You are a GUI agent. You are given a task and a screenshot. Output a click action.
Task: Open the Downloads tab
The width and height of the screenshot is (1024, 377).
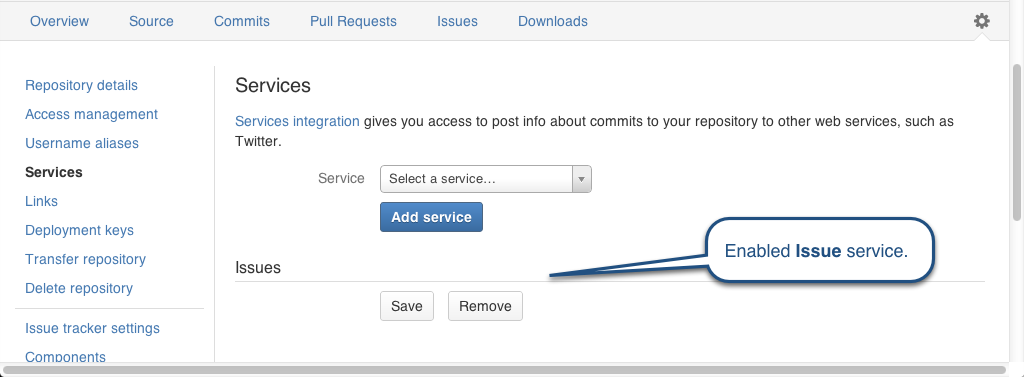point(552,21)
